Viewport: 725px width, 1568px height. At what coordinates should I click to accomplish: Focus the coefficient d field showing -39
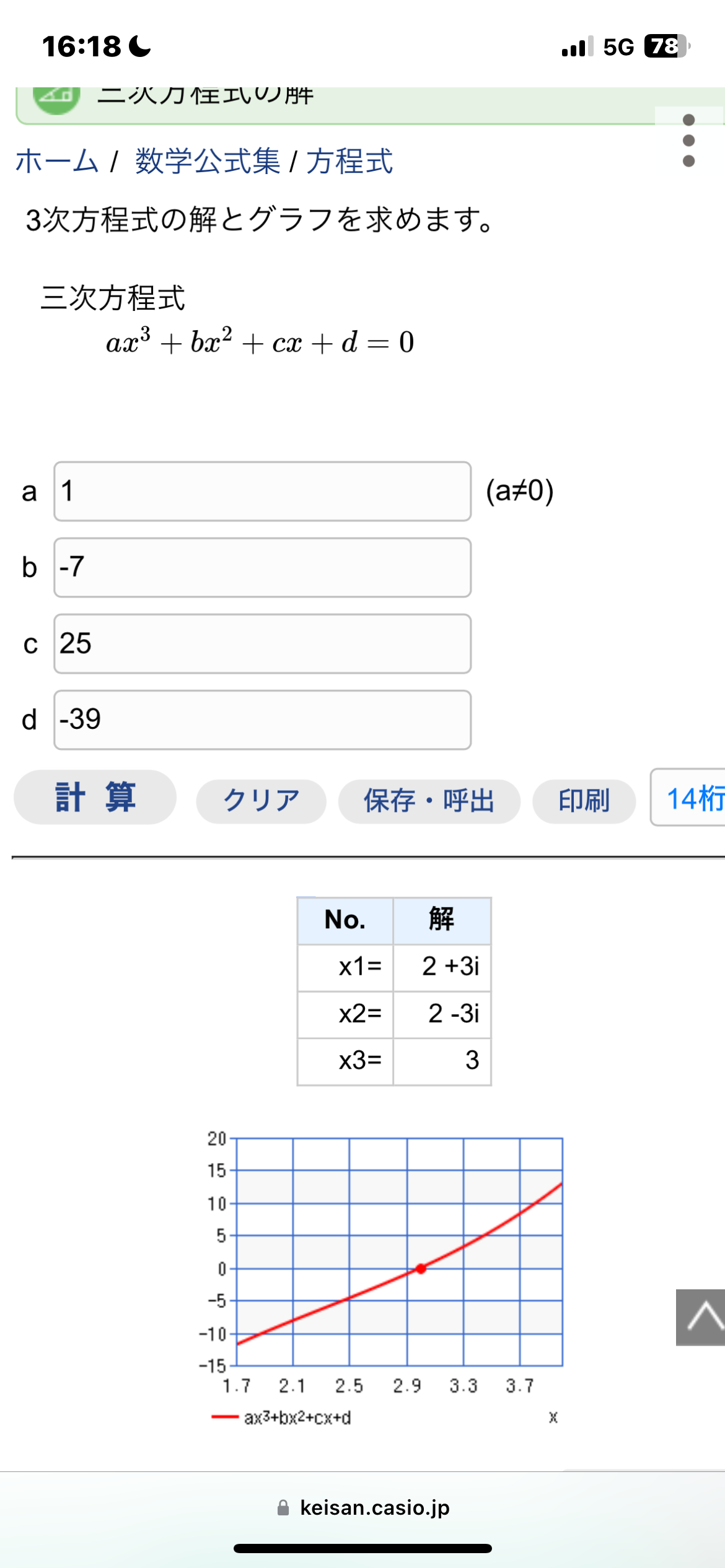(x=262, y=720)
